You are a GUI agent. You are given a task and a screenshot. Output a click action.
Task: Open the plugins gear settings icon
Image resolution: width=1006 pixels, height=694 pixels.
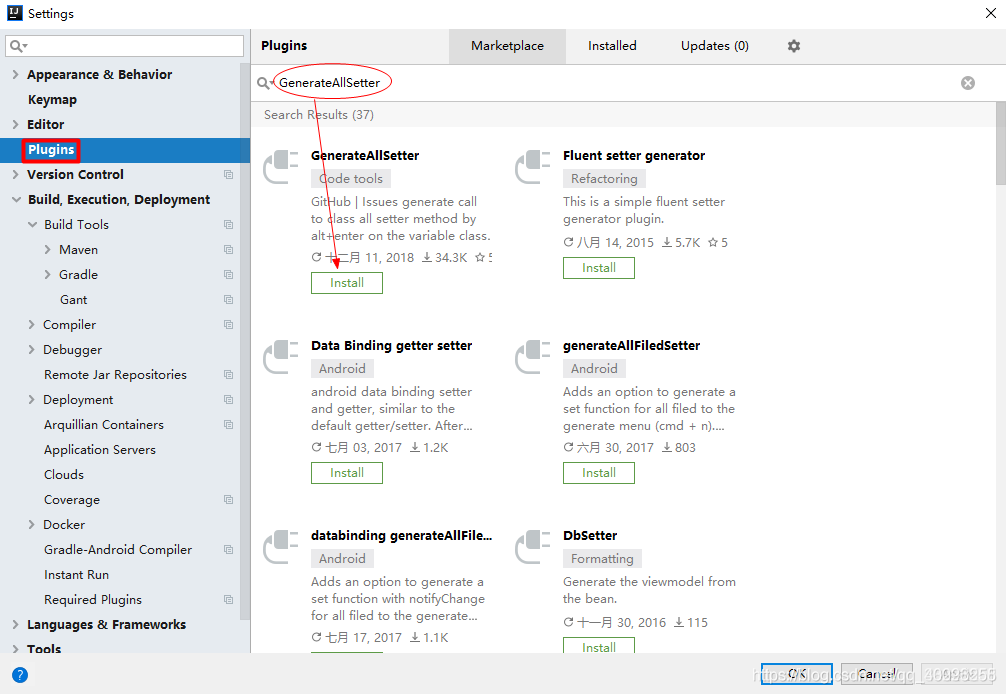click(794, 46)
